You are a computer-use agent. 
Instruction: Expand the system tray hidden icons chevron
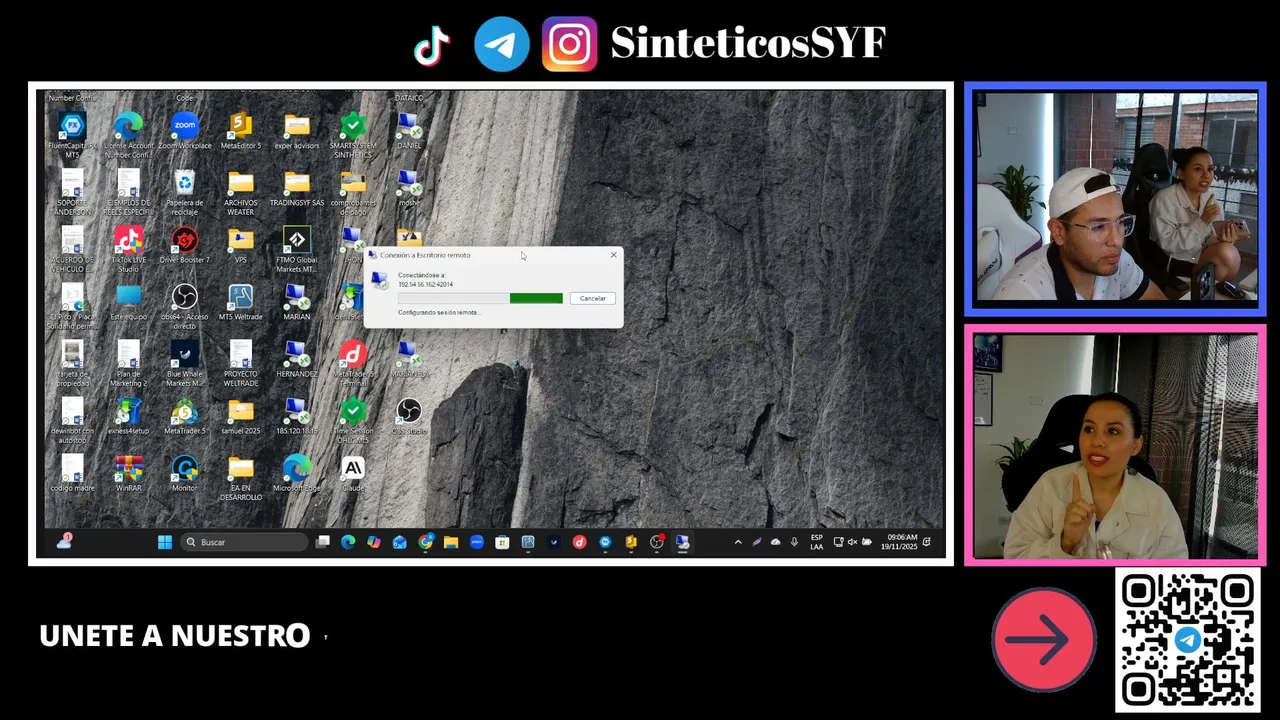[x=738, y=542]
